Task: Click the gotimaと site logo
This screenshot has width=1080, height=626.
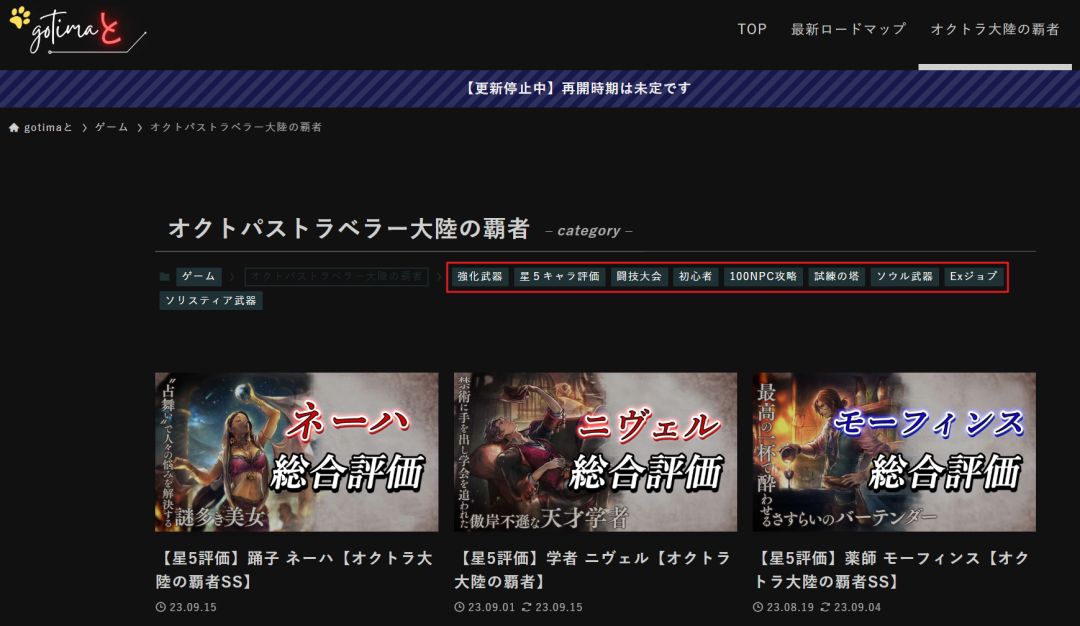Action: coord(78,30)
